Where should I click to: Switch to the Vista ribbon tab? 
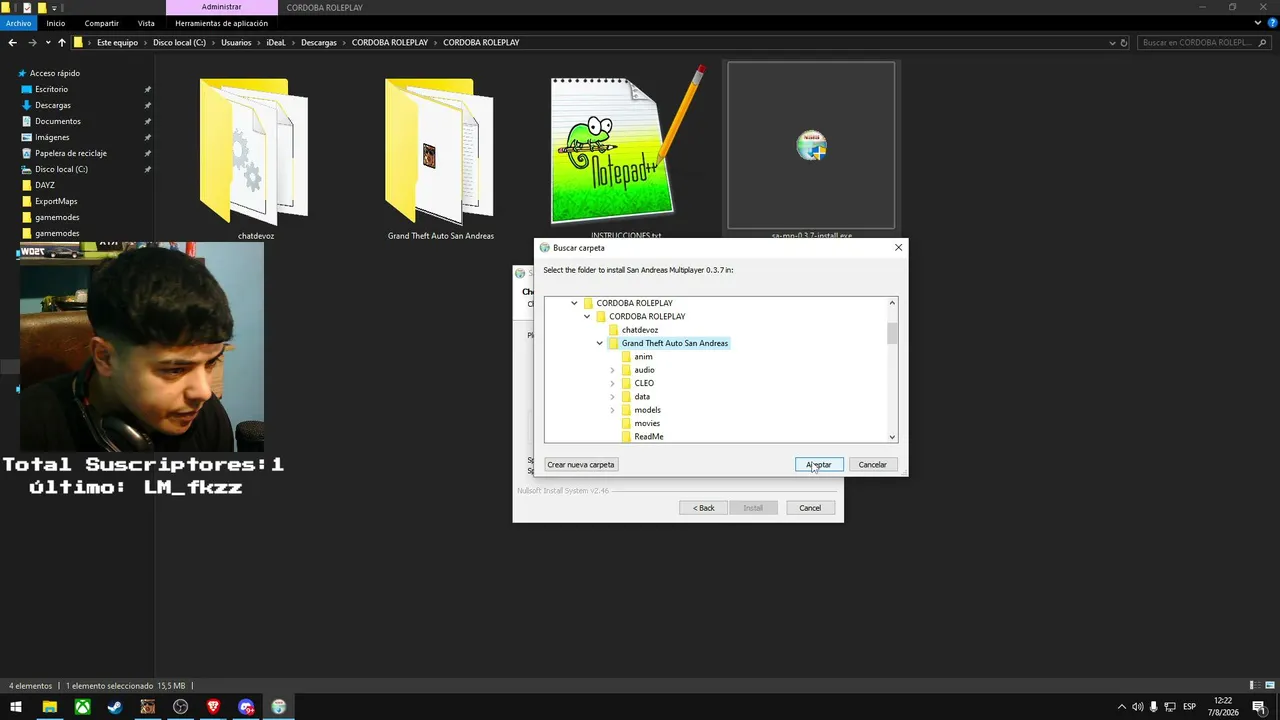(146, 23)
